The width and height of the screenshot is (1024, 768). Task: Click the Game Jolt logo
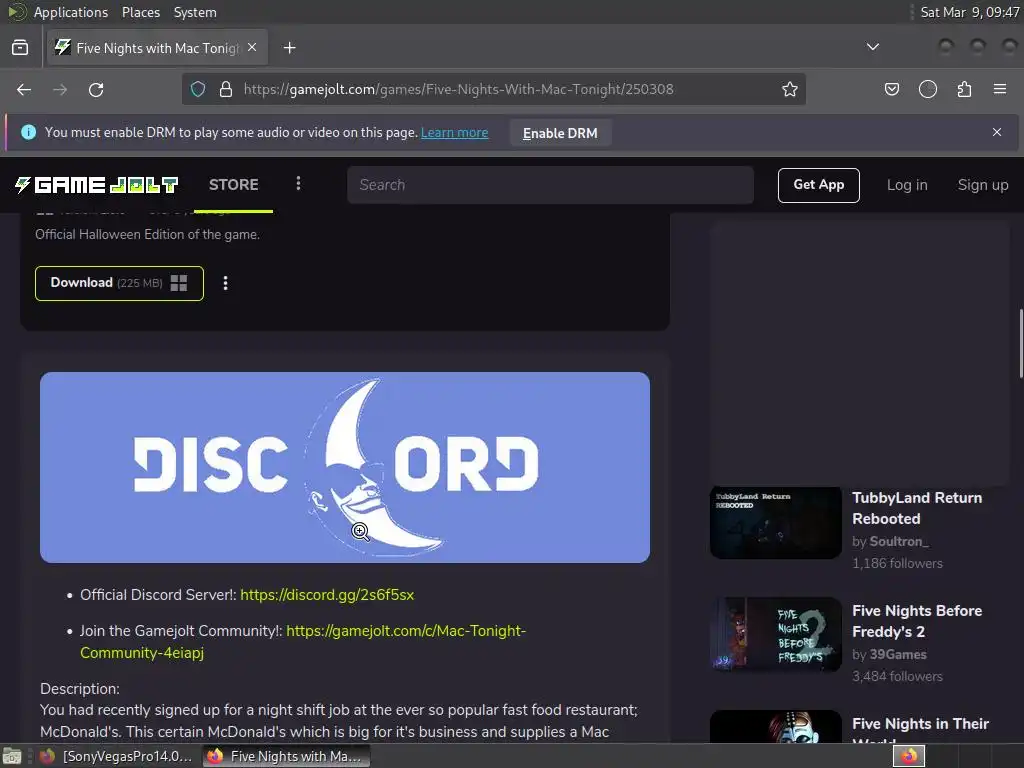(97, 185)
